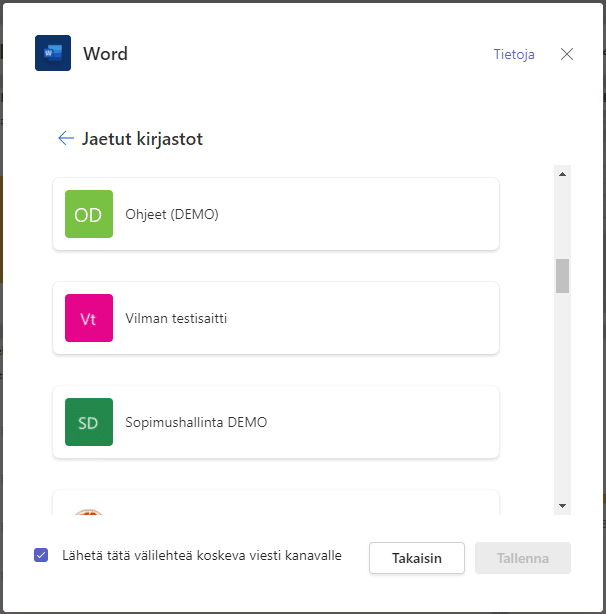Click the green OD library icon
The width and height of the screenshot is (606, 614).
tap(89, 214)
